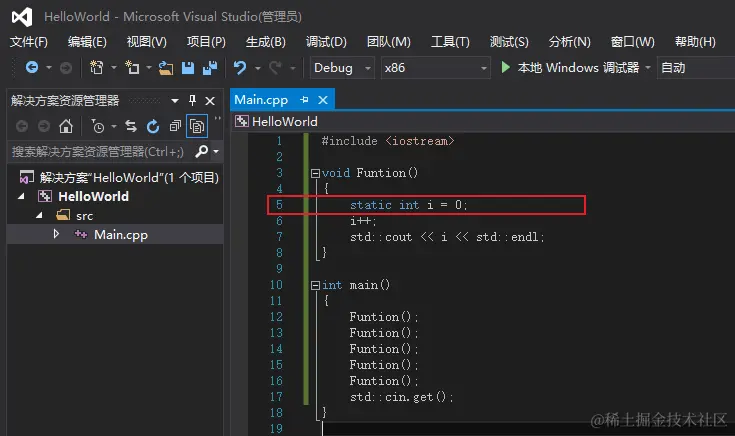The image size is (735, 436).
Task: Switch to the Main.cpp editor tab
Action: 261,100
